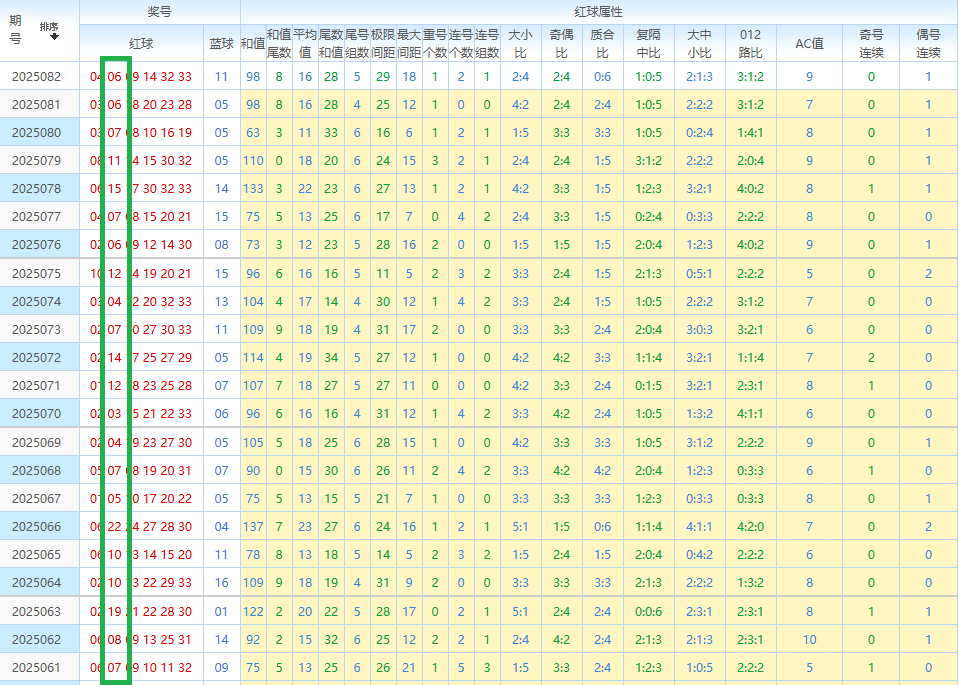Viewport: 959px width, 685px height.
Task: Click the 和值 value 137 in row 2025066
Action: (253, 527)
